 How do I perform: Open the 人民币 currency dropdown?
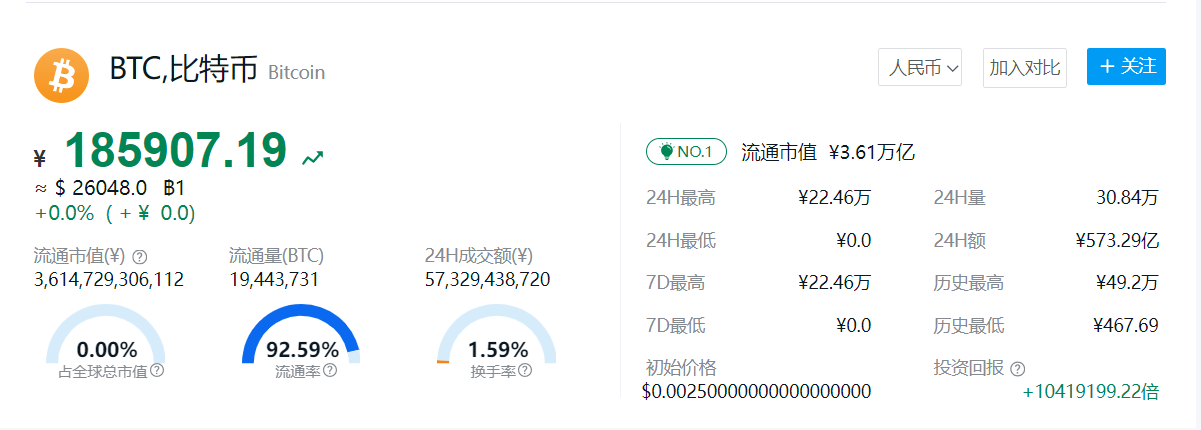[920, 68]
